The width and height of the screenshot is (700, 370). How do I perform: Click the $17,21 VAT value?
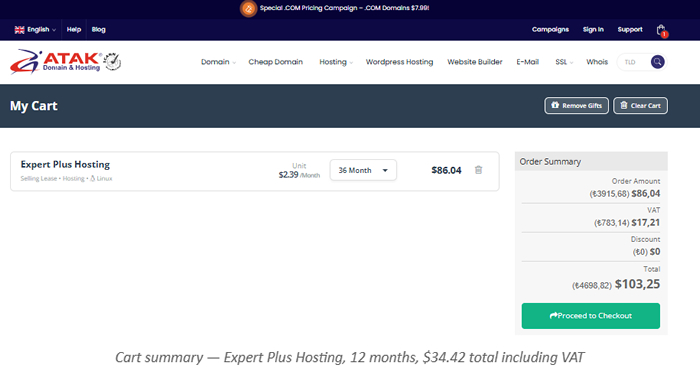(x=646, y=223)
